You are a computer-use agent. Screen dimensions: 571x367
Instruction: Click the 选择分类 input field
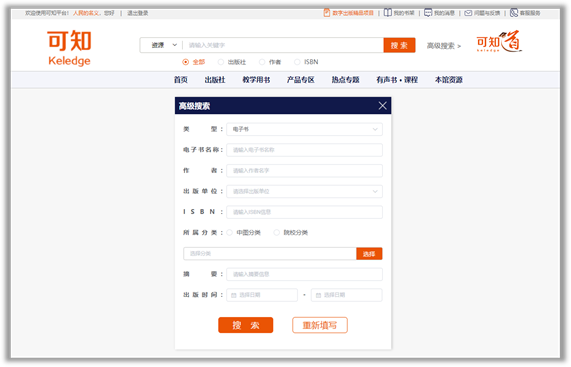tap(270, 254)
